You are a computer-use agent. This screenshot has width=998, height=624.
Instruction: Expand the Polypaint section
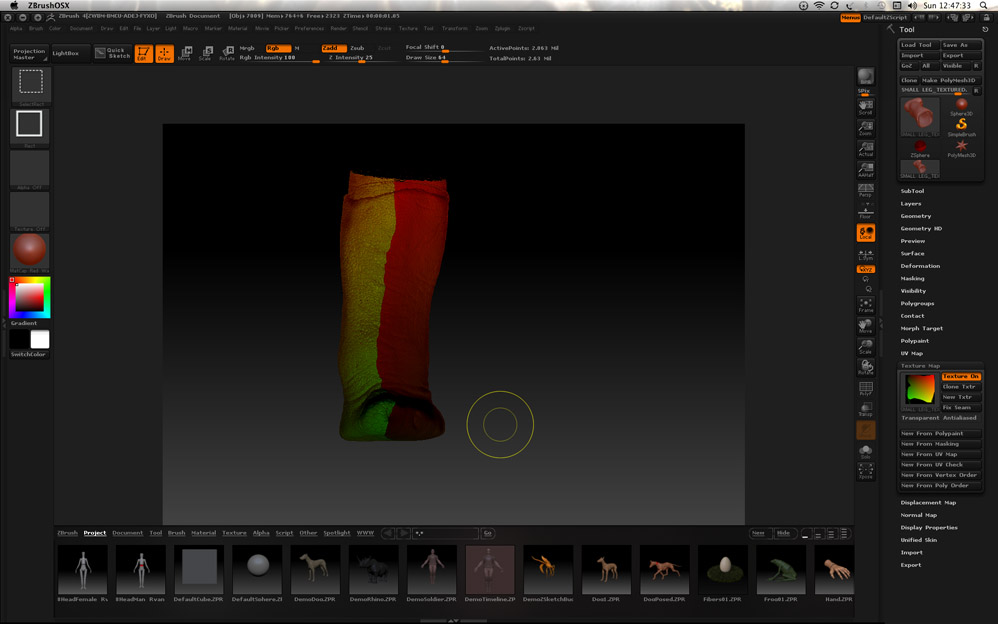click(915, 341)
